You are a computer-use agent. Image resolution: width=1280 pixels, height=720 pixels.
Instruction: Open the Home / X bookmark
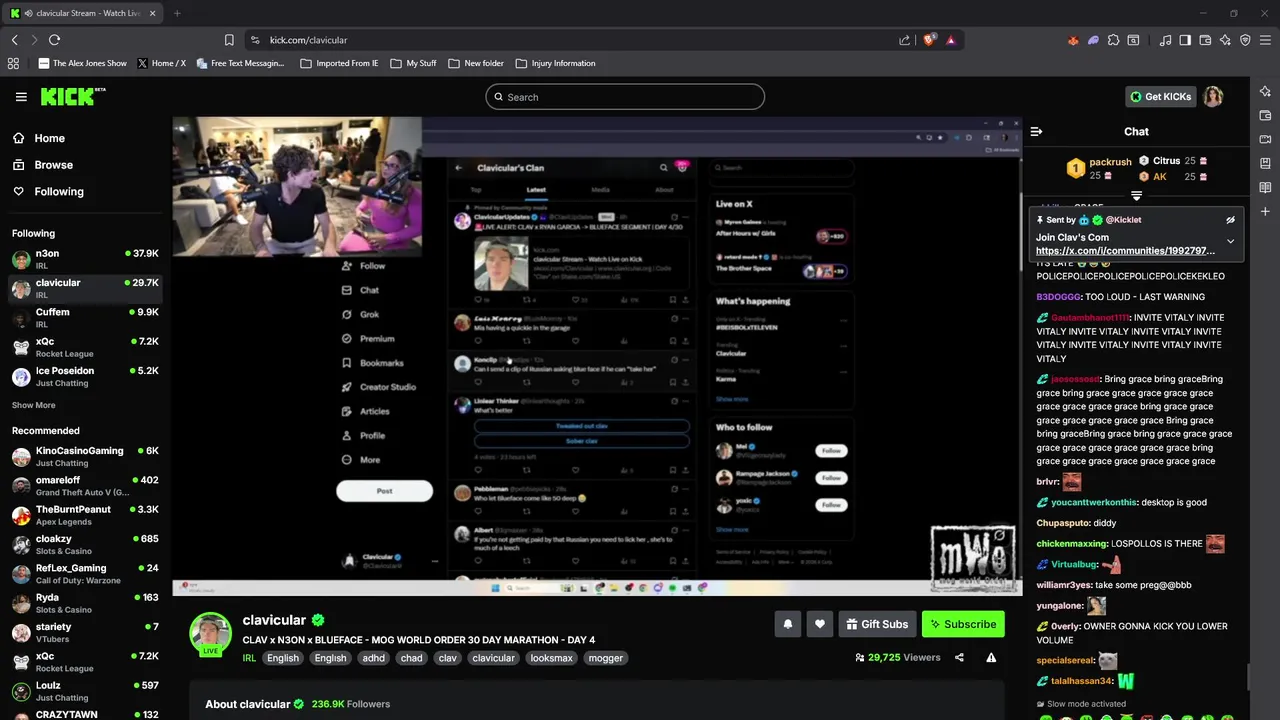click(161, 63)
